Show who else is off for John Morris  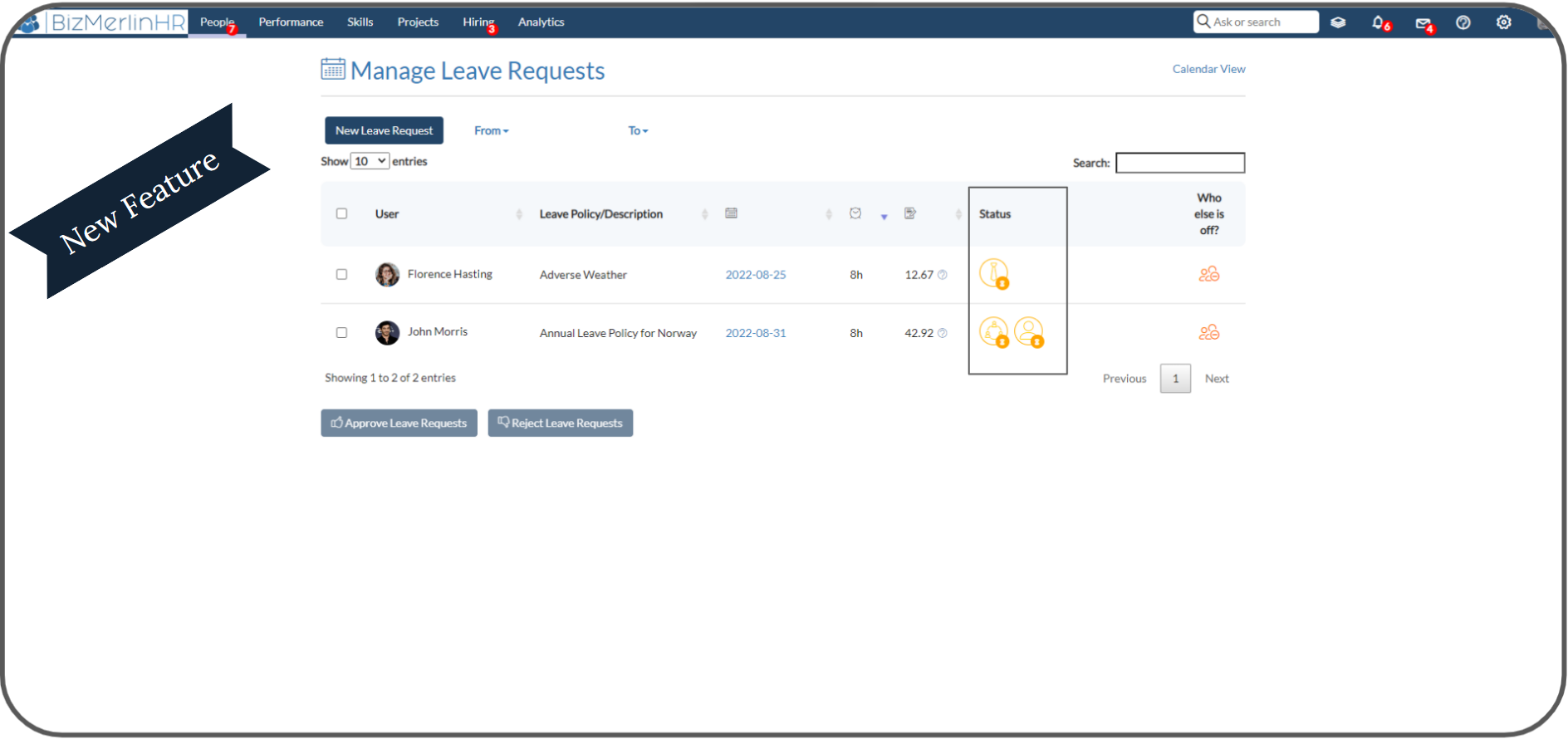tap(1209, 332)
